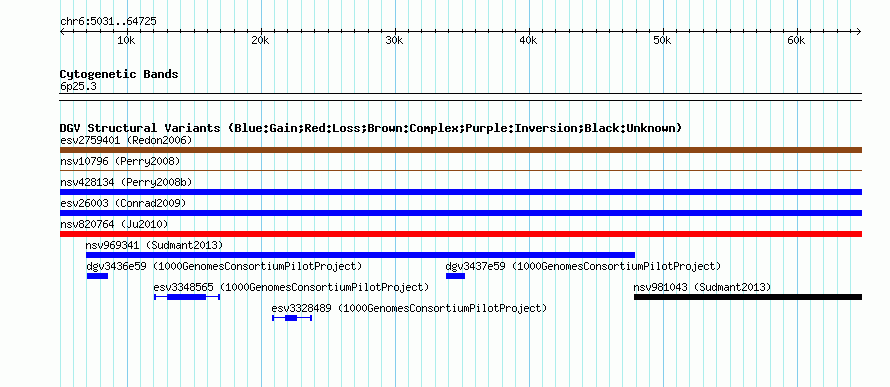Click the small blue dgv3436e59 bar
This screenshot has height=387, width=890.
(97, 276)
